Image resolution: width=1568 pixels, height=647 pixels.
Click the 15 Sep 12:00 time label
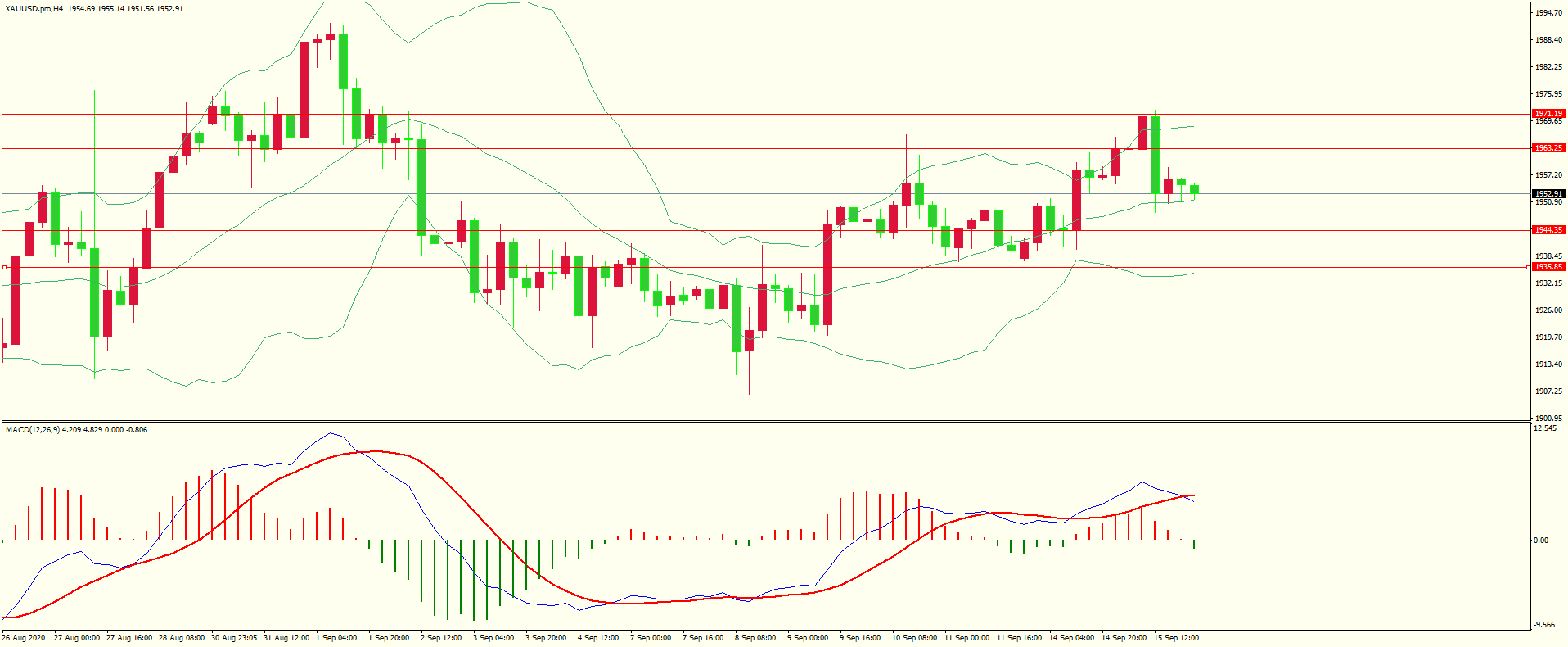1177,638
